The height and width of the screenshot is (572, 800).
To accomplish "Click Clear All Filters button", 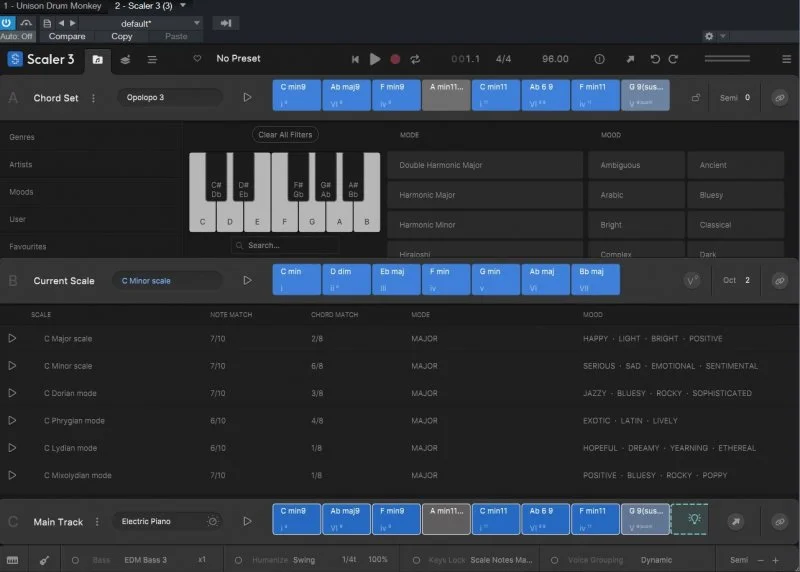I will click(285, 135).
